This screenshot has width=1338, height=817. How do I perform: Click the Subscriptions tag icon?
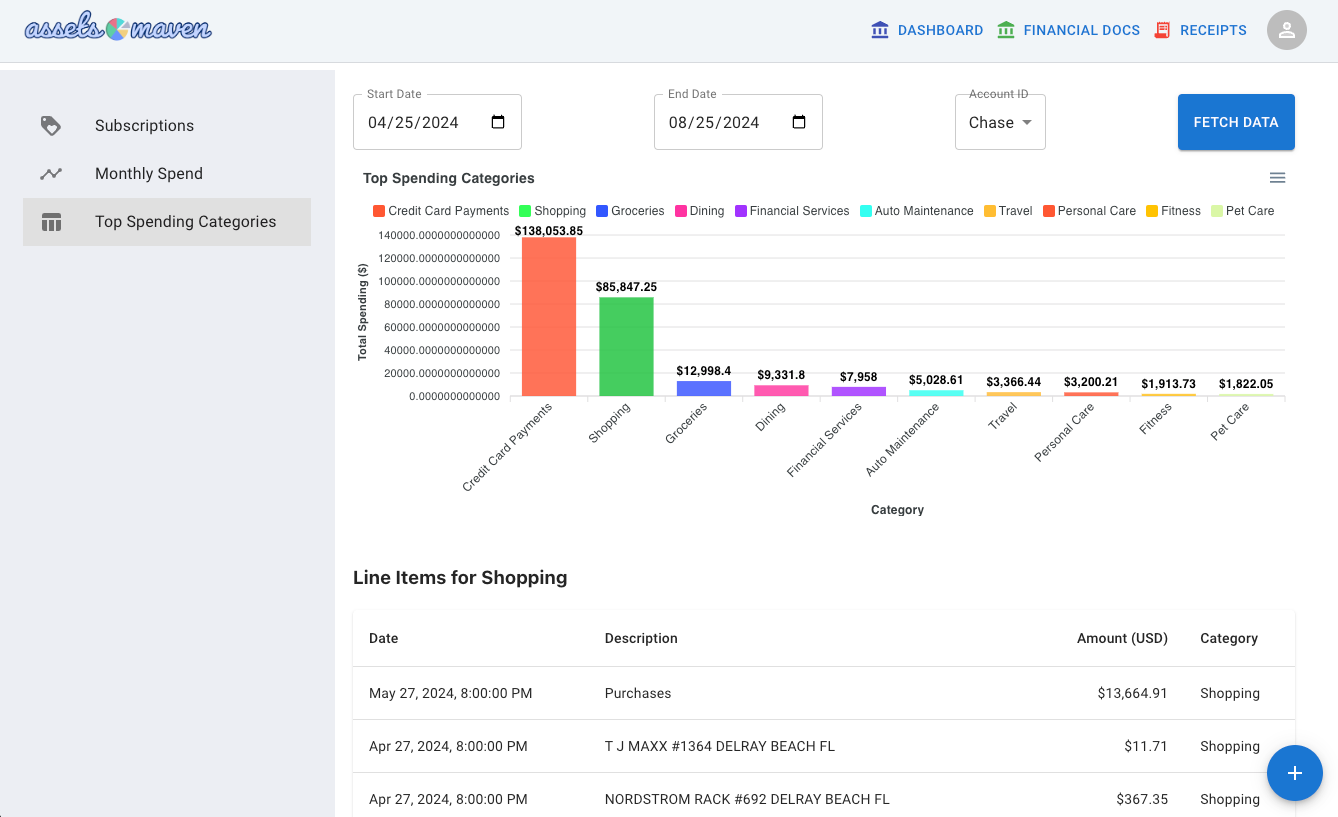click(51, 126)
